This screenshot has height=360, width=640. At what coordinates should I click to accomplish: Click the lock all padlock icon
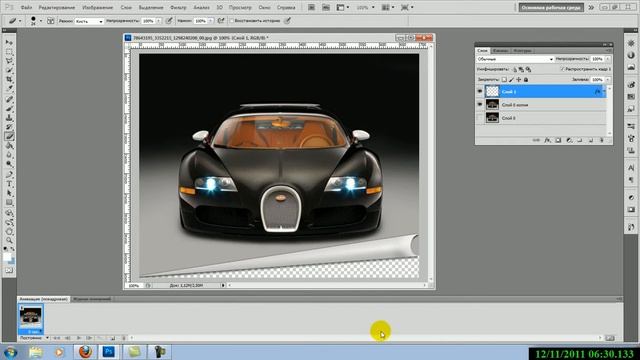pyautogui.click(x=526, y=80)
